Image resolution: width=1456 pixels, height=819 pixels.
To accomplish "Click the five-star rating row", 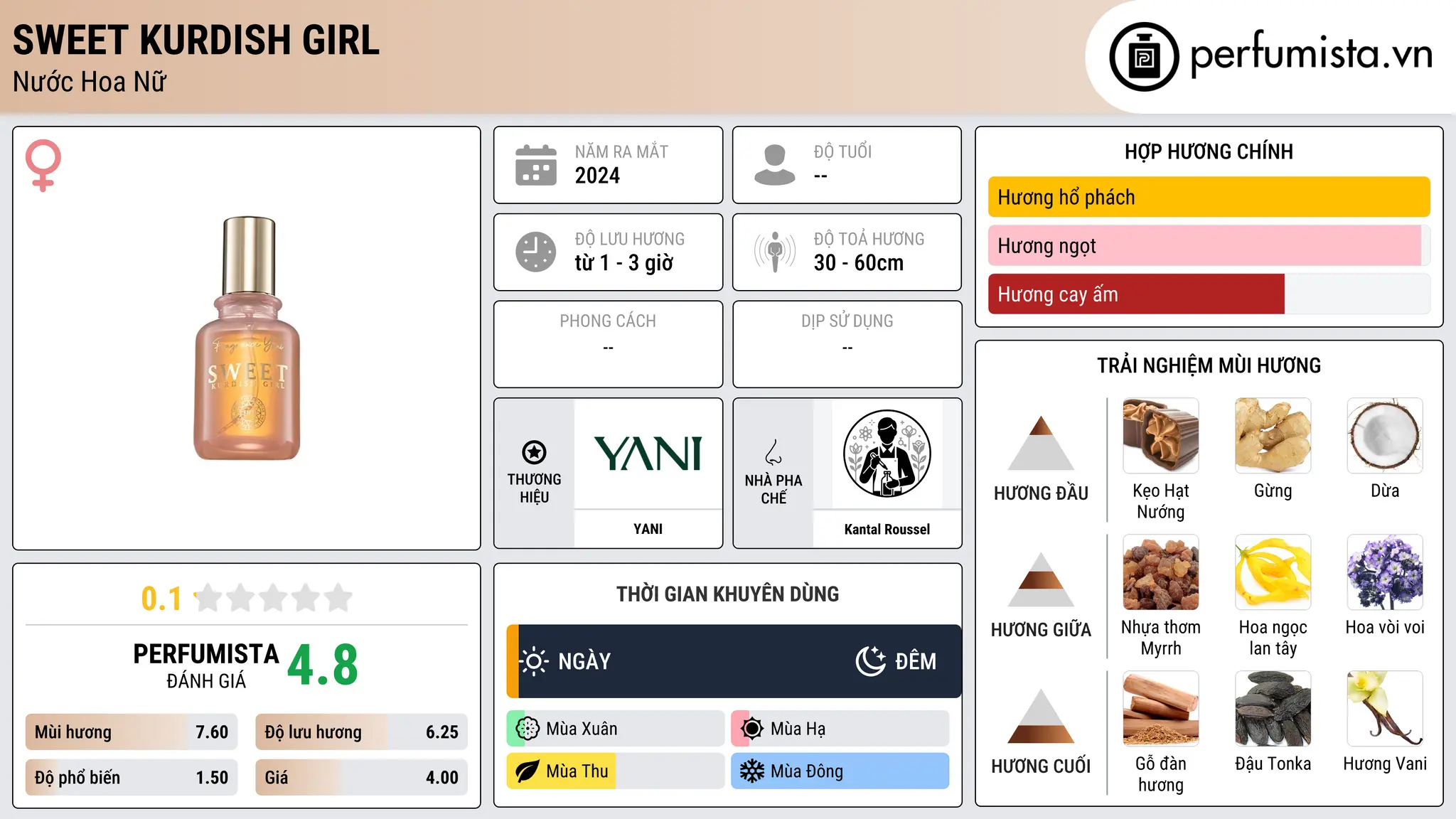I will coord(274,598).
